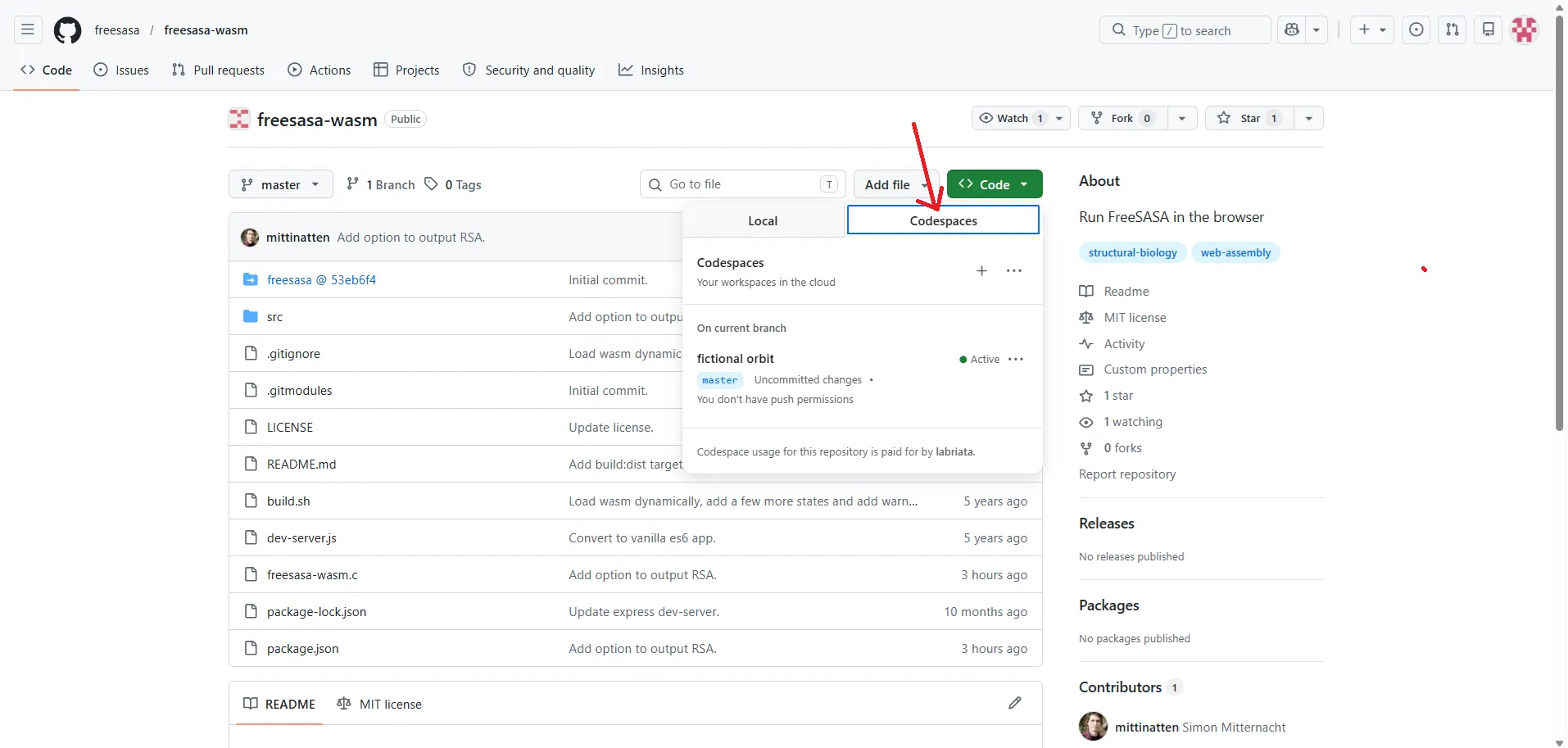Viewport: 1568px width, 748px height.
Task: Click the green Code button
Action: [x=995, y=184]
